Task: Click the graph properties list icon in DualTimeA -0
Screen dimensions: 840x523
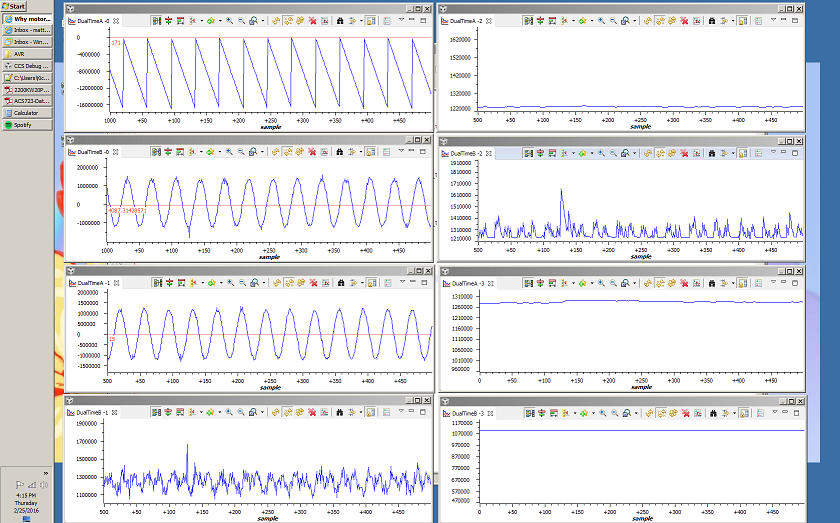Action: (x=386, y=20)
